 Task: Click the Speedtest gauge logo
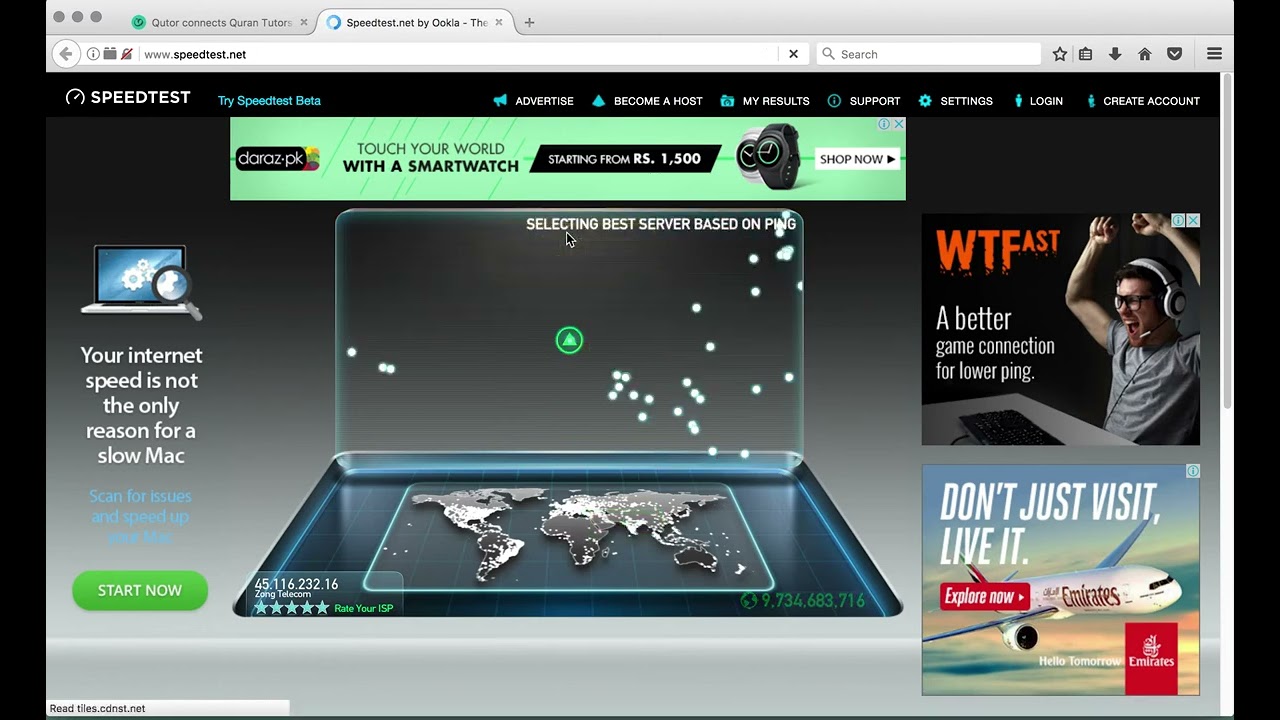click(75, 98)
